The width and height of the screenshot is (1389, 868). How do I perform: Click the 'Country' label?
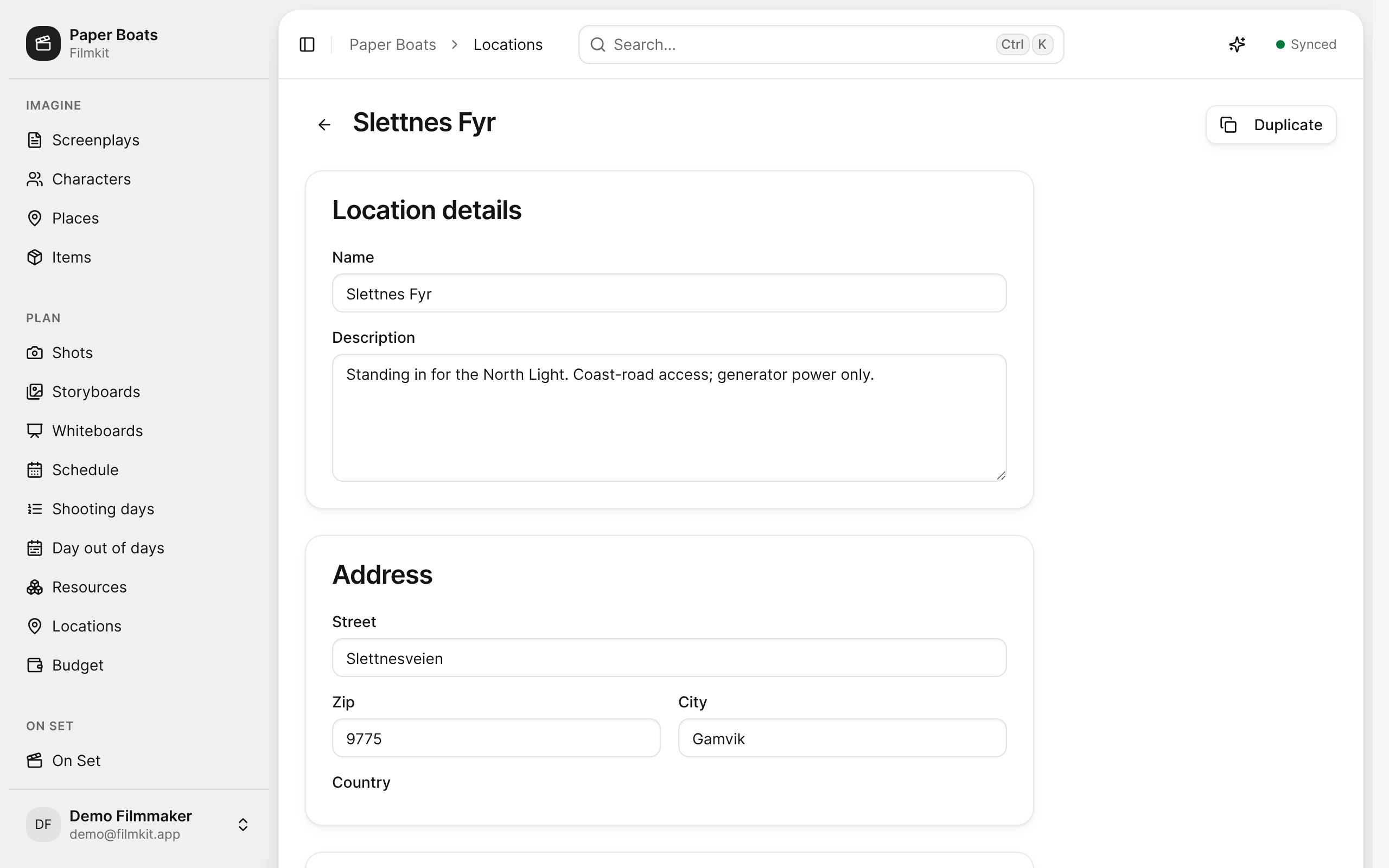(361, 782)
